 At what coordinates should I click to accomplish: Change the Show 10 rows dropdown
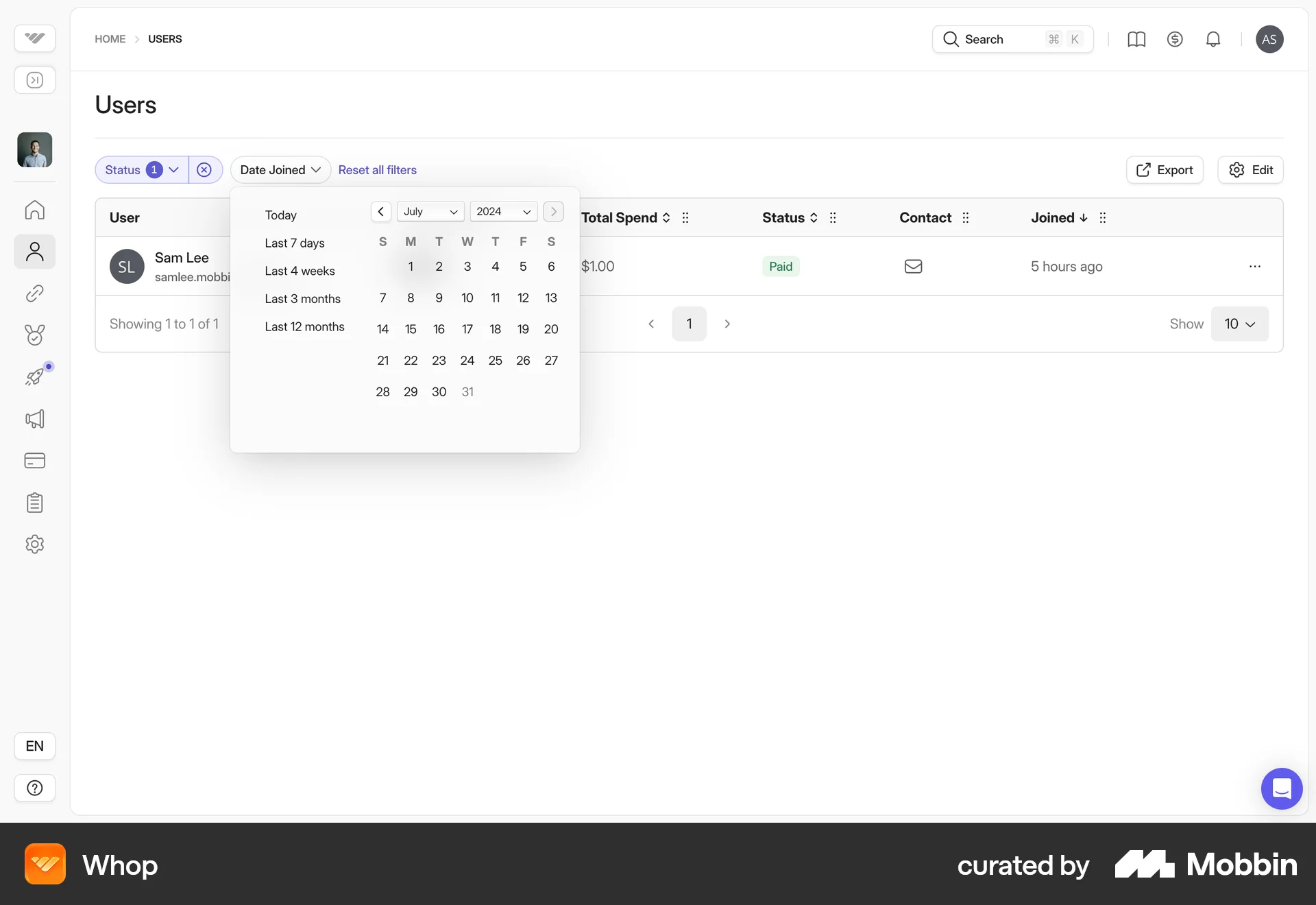(x=1240, y=324)
